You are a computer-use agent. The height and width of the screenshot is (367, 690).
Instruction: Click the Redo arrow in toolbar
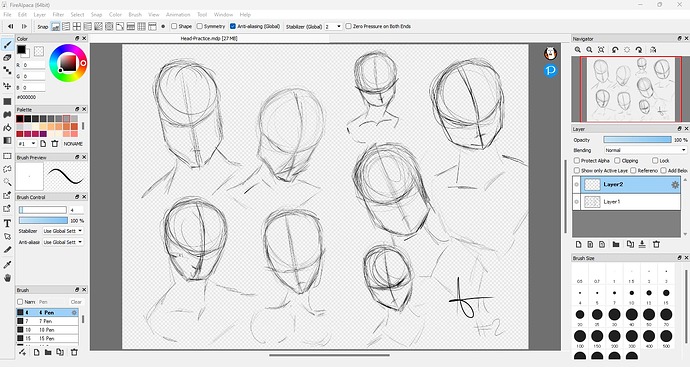click(x=24, y=26)
